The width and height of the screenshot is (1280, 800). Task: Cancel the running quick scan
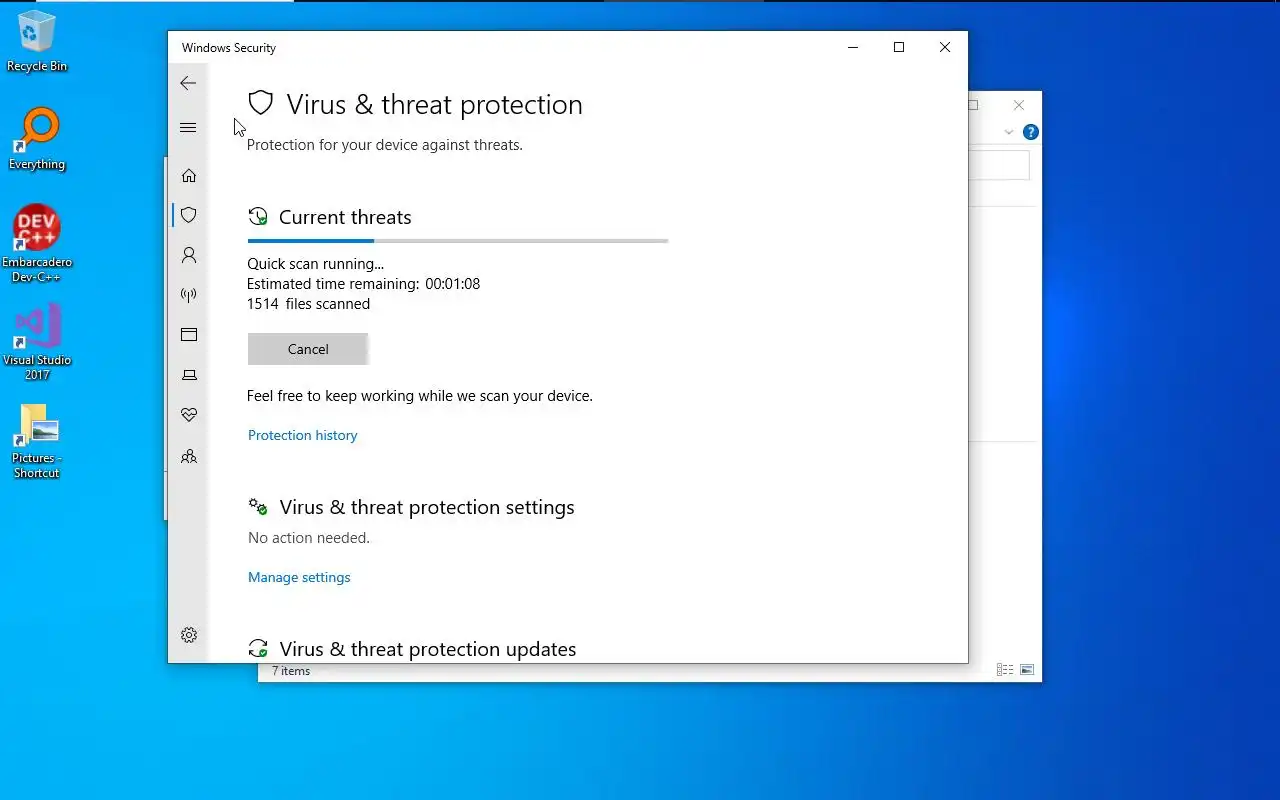pyautogui.click(x=308, y=349)
